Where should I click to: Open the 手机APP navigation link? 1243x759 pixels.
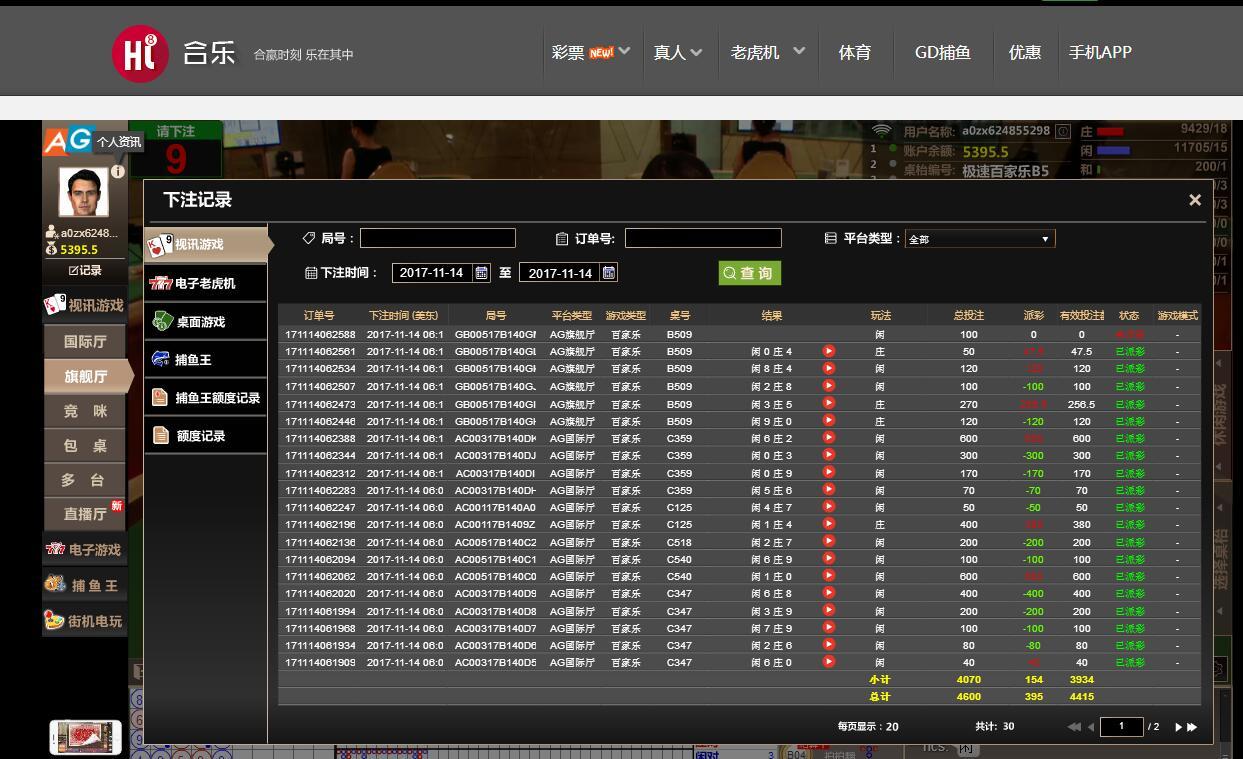[1100, 52]
